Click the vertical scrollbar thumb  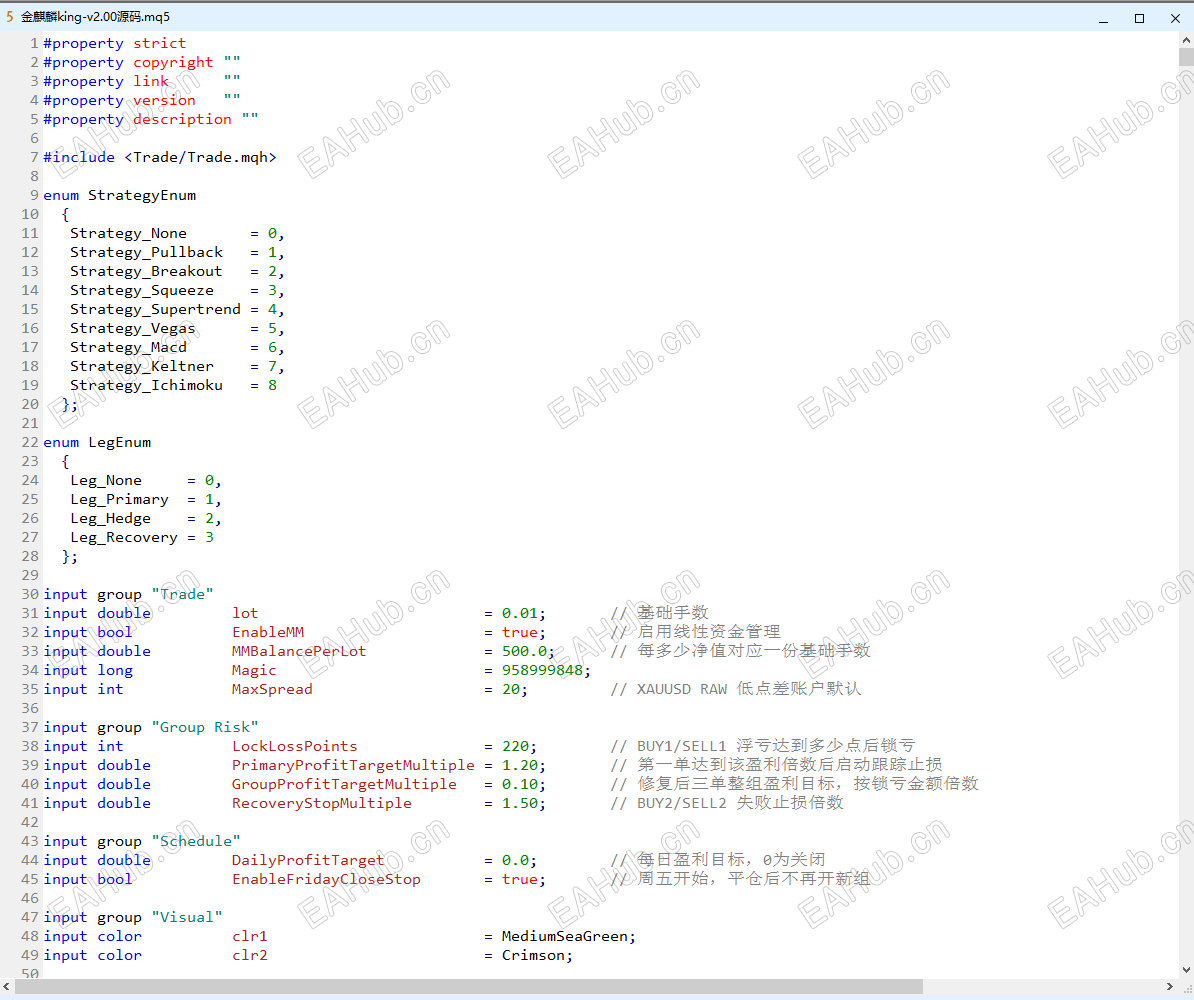1186,57
